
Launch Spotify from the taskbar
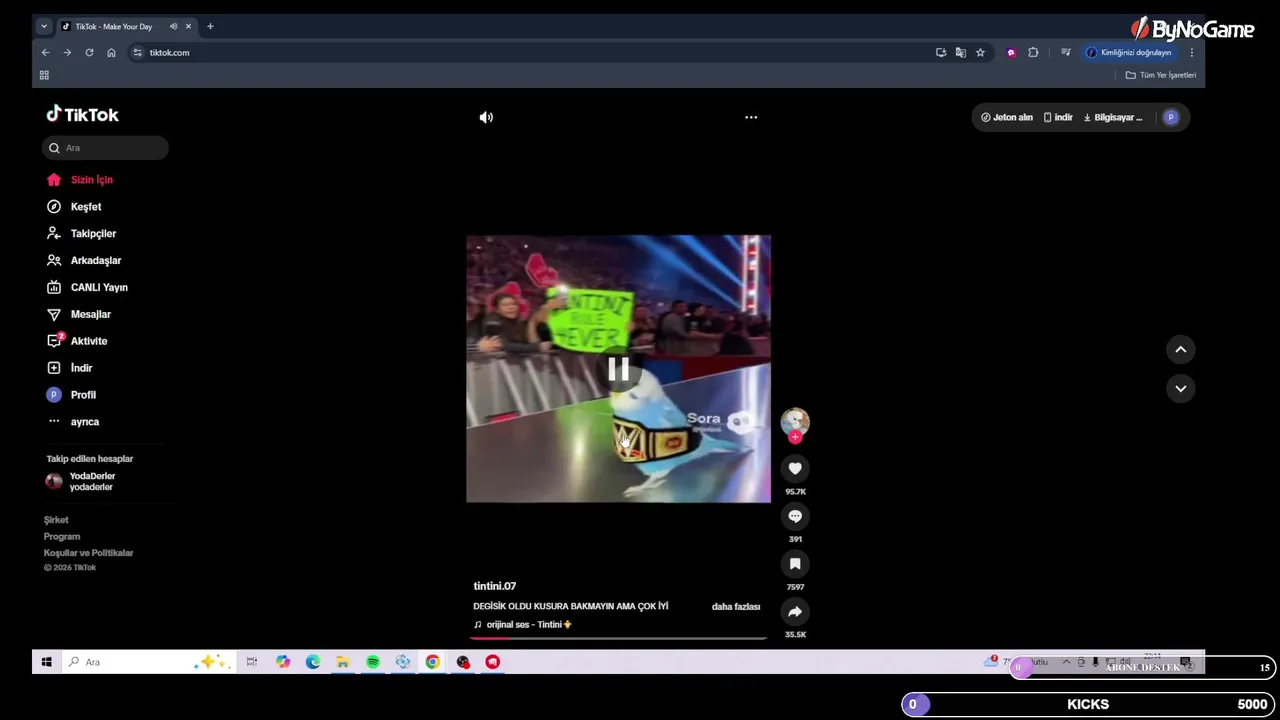click(373, 662)
